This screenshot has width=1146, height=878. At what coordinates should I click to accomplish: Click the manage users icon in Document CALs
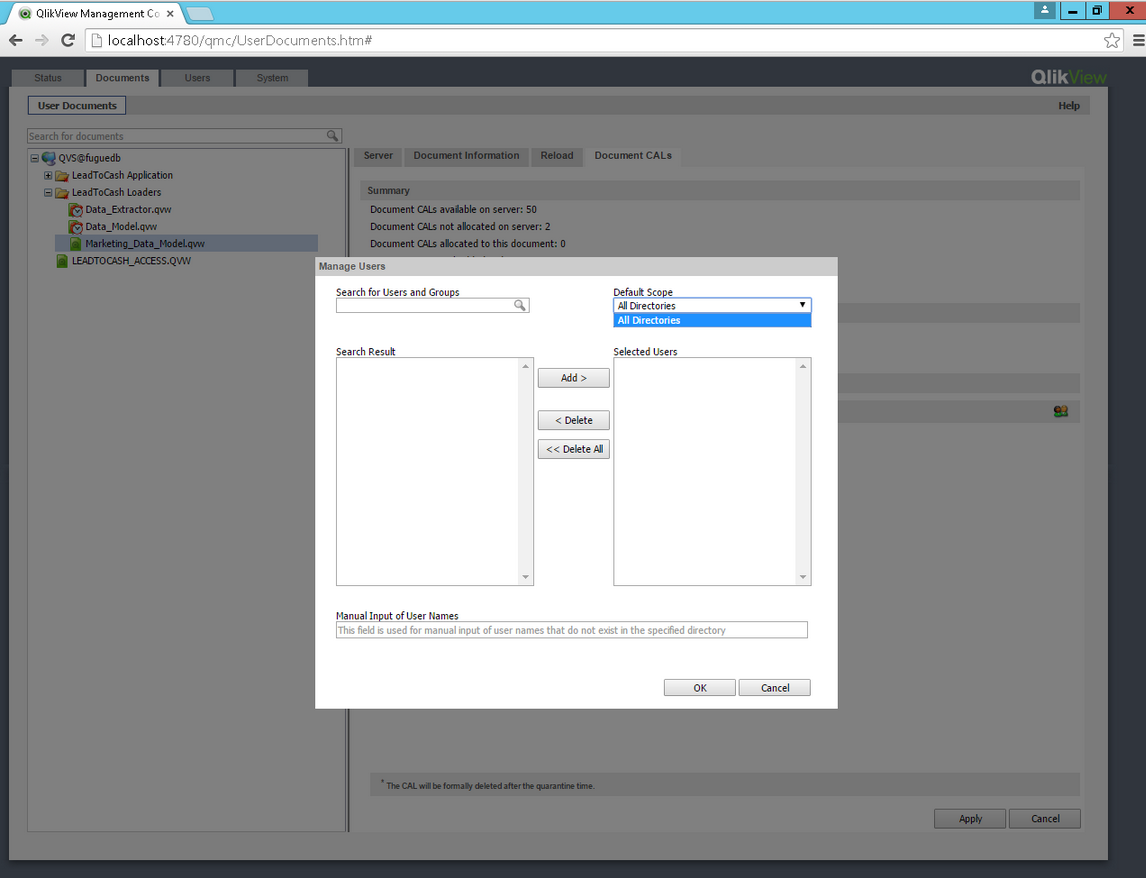[x=1060, y=412]
